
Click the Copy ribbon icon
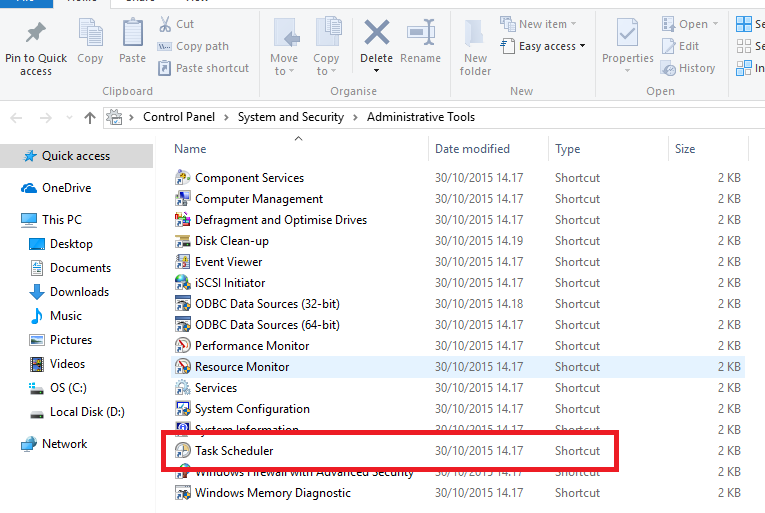pyautogui.click(x=90, y=33)
